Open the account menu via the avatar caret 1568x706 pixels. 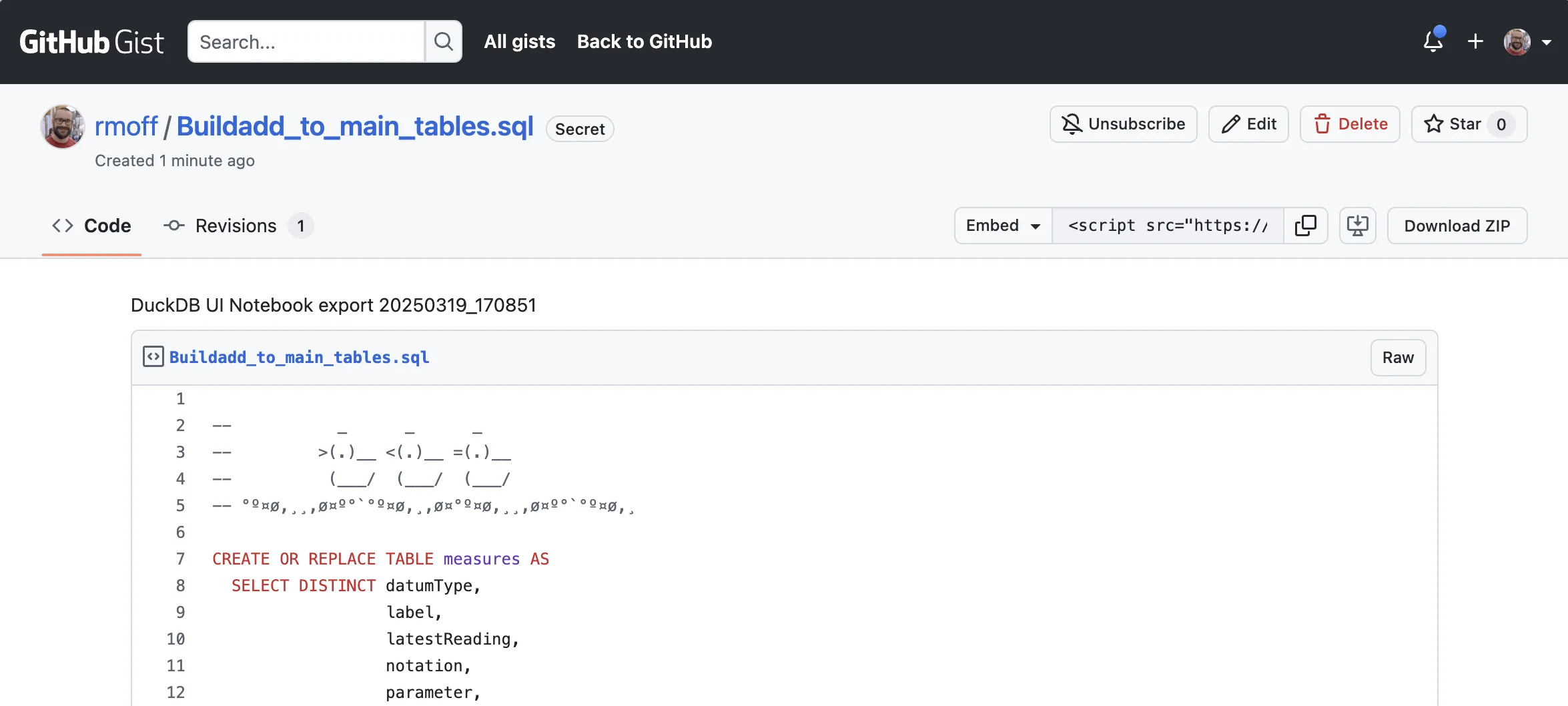point(1547,41)
